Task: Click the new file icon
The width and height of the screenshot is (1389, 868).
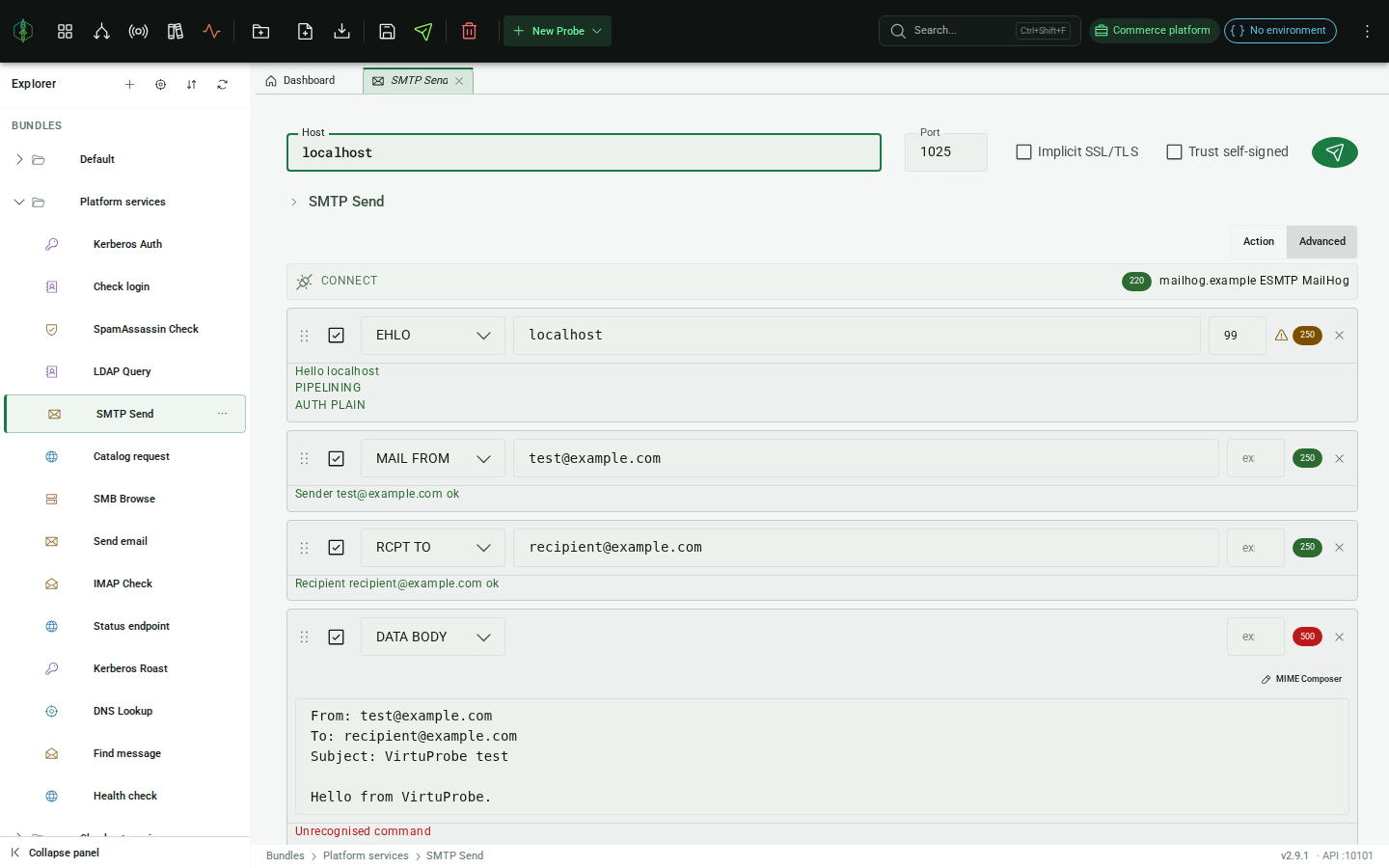Action: [x=305, y=31]
